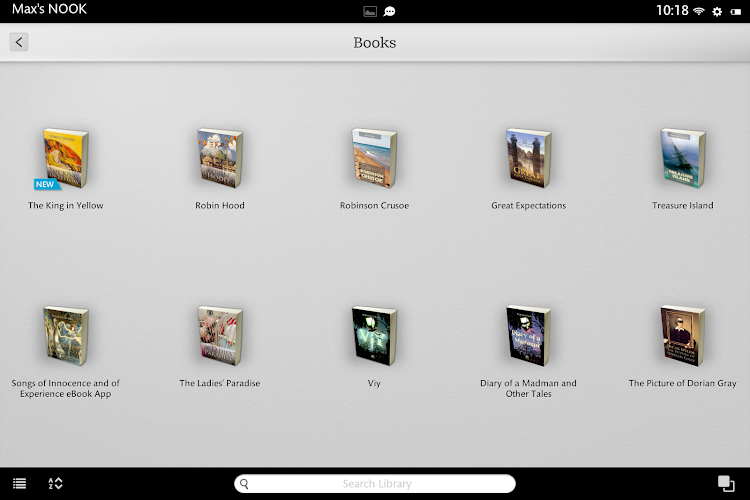The image size is (750, 500).
Task: Open the Viy book cover
Action: pyautogui.click(x=375, y=336)
